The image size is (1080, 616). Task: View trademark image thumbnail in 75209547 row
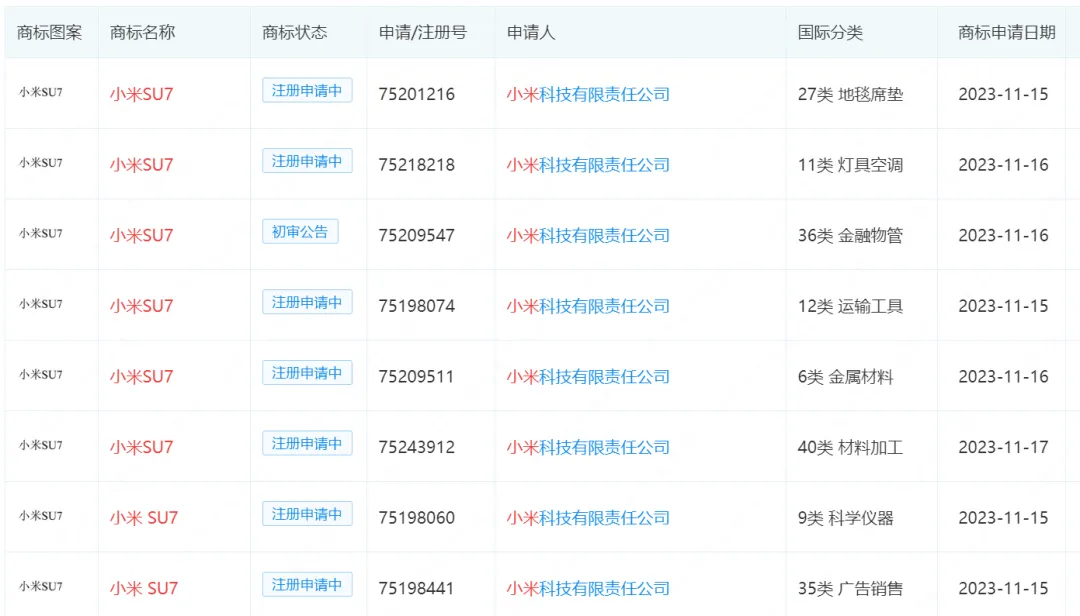[x=41, y=234]
